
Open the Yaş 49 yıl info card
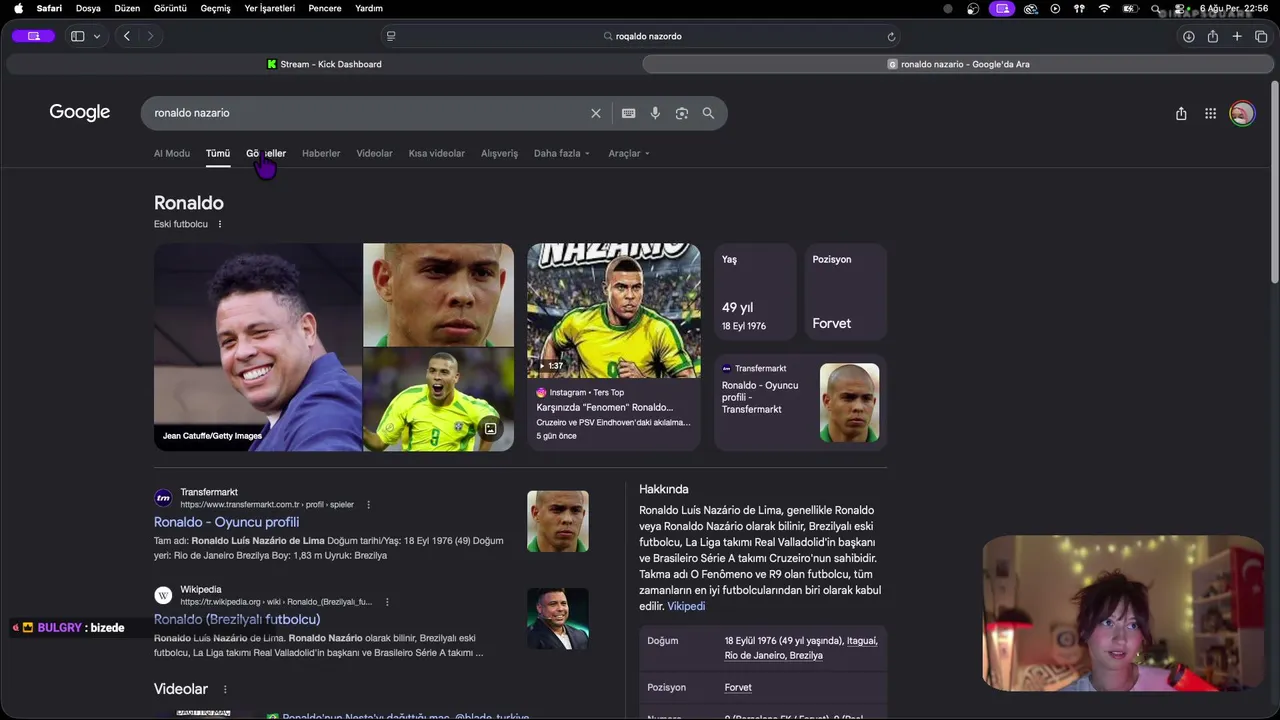pos(755,293)
